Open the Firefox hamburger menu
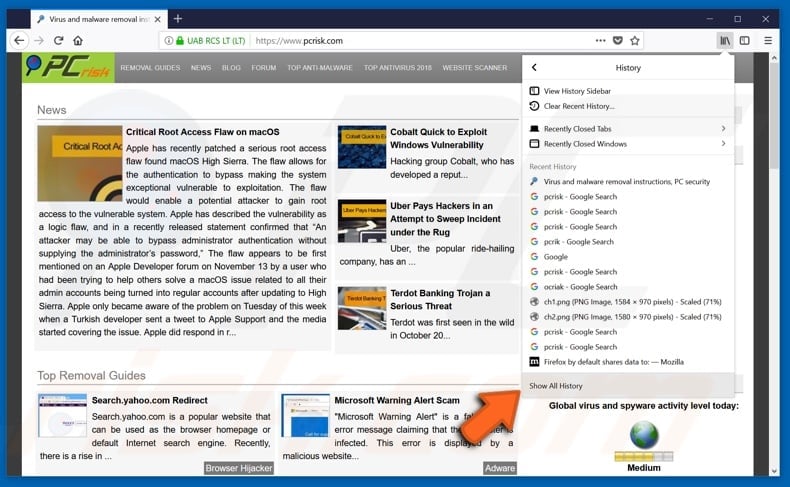Image resolution: width=790 pixels, height=487 pixels. coord(768,40)
